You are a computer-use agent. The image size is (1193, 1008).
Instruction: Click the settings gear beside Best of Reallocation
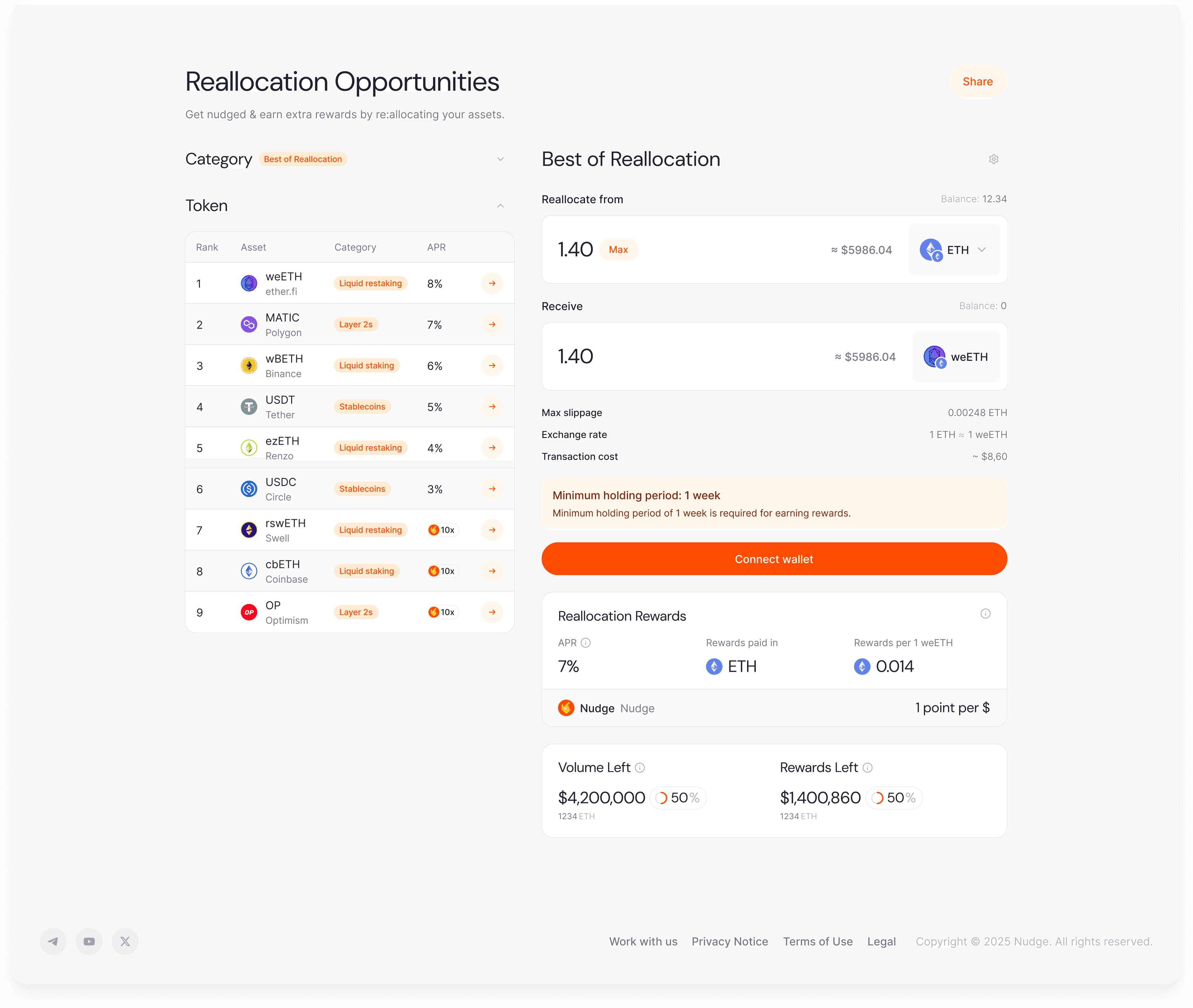(994, 159)
